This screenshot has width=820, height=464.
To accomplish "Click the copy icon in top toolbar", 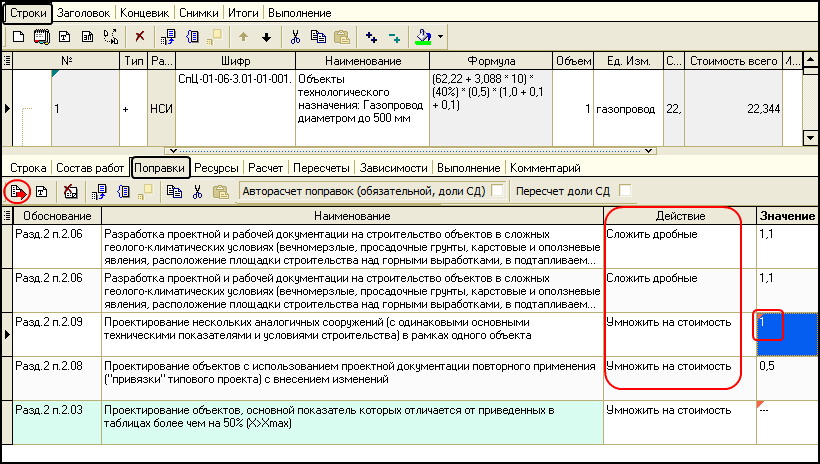I will click(x=318, y=36).
